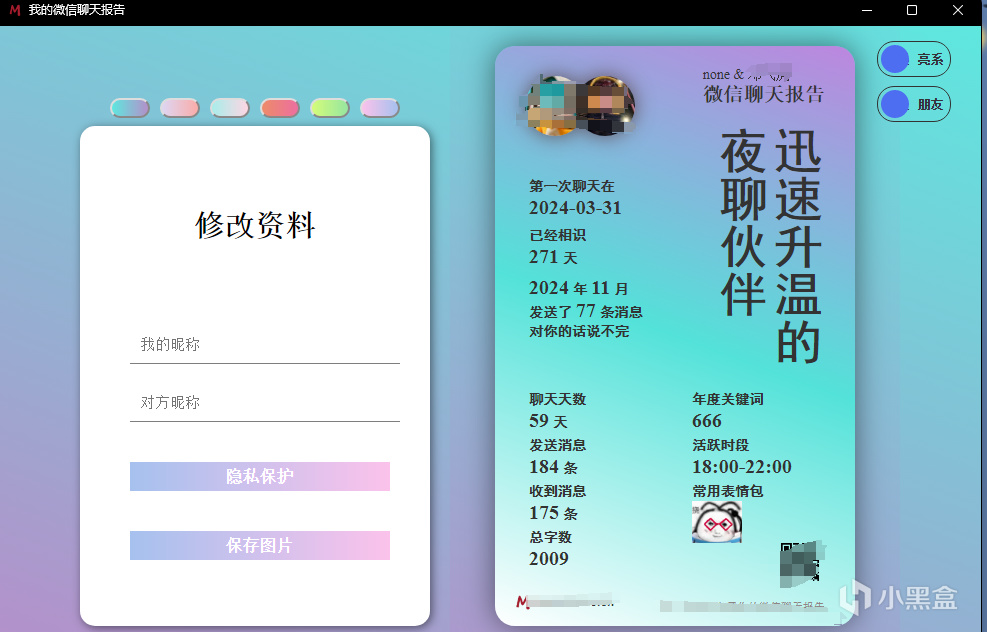Select the red-pink color swatch
This screenshot has width=987, height=632.
(x=280, y=107)
